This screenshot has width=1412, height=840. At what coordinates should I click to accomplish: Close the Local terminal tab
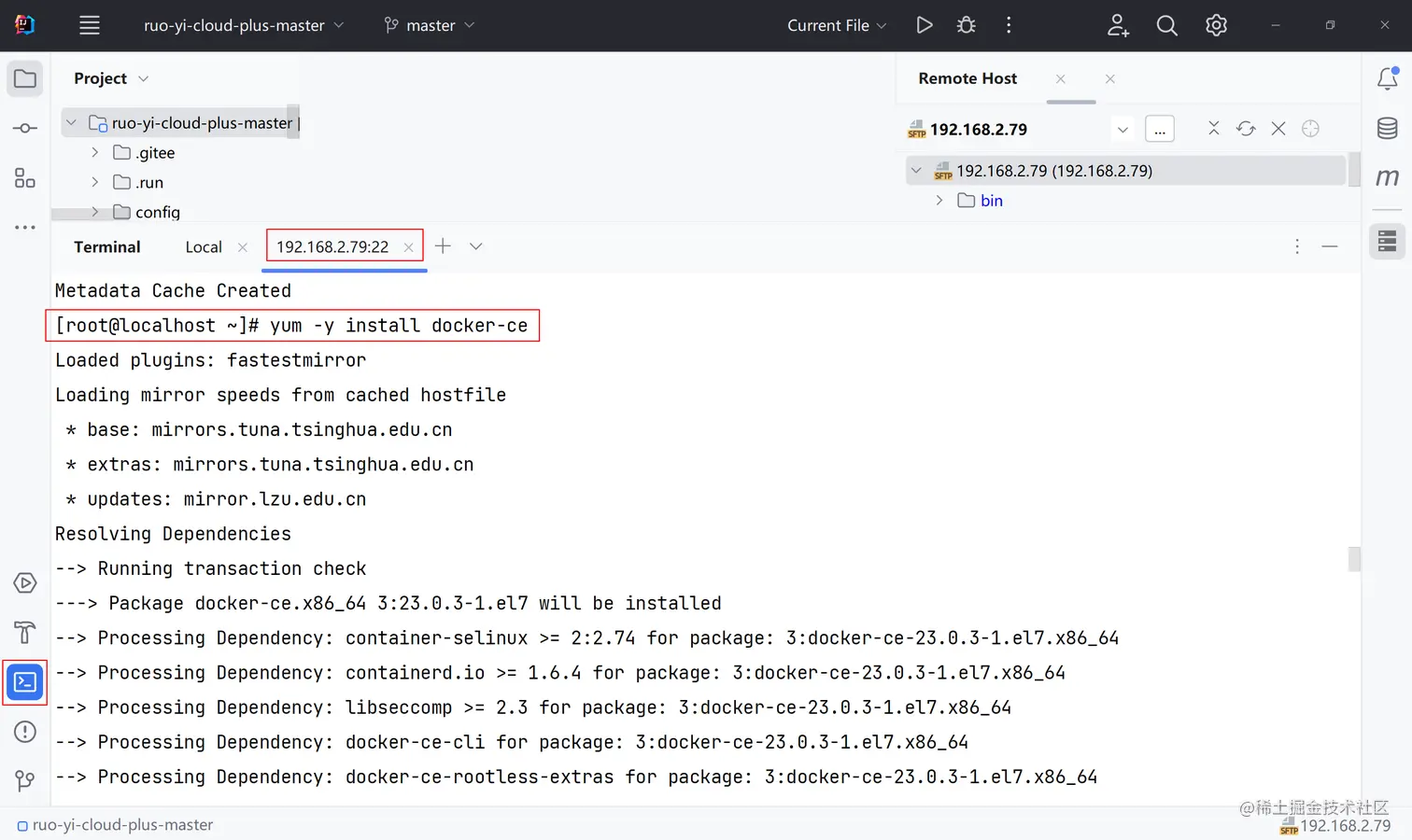click(243, 247)
